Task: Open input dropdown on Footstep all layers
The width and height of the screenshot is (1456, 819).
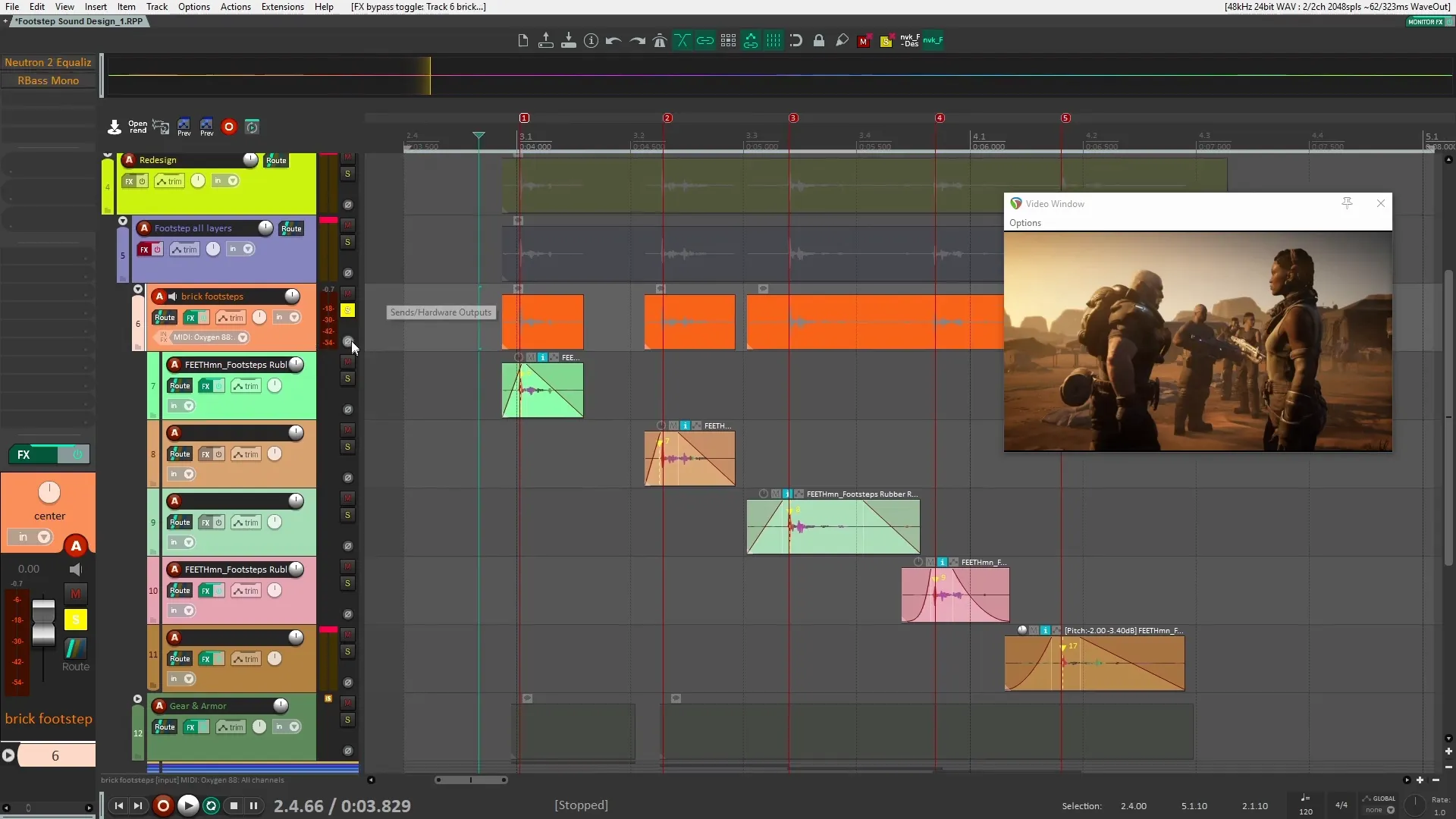Action: 249,249
